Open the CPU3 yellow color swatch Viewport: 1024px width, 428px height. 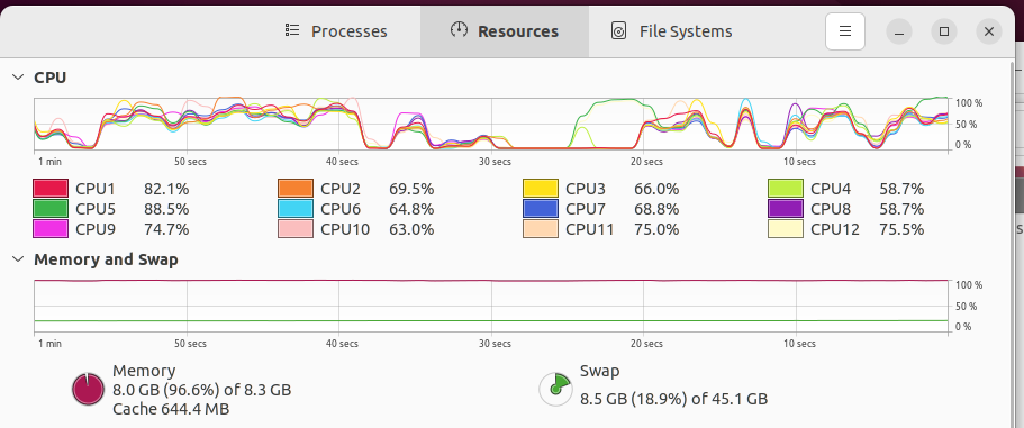pyautogui.click(x=541, y=188)
